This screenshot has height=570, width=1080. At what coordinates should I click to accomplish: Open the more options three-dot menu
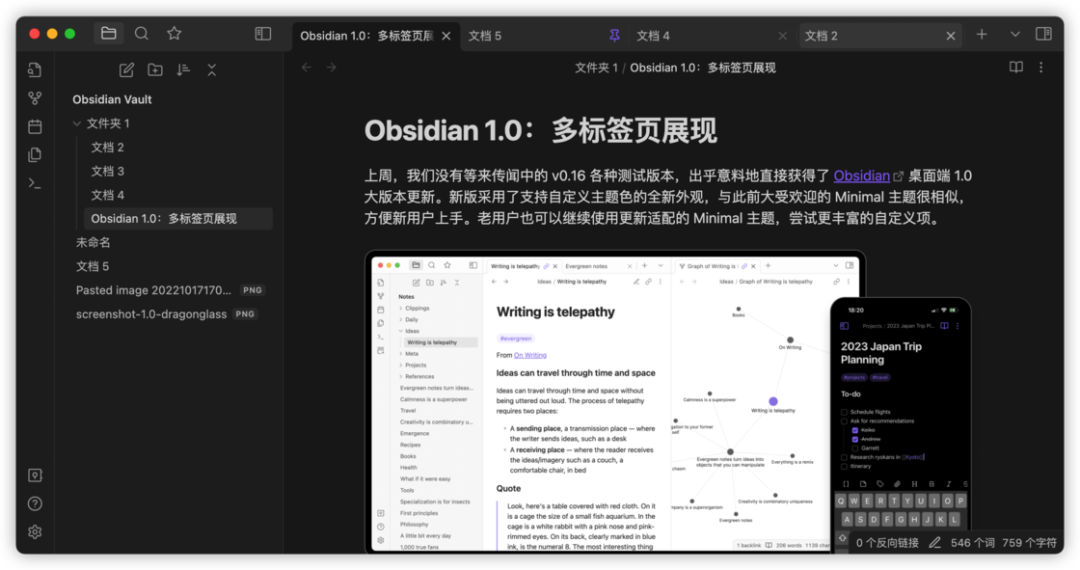pyautogui.click(x=1041, y=67)
